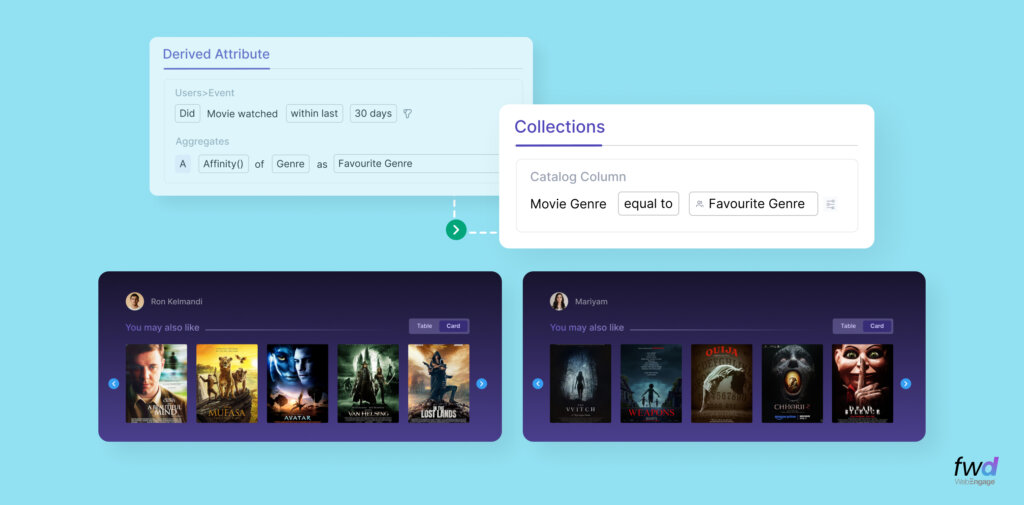This screenshot has height=505, width=1024.
Task: Switch Ron Kelmandi's view to Table
Action: 424,326
